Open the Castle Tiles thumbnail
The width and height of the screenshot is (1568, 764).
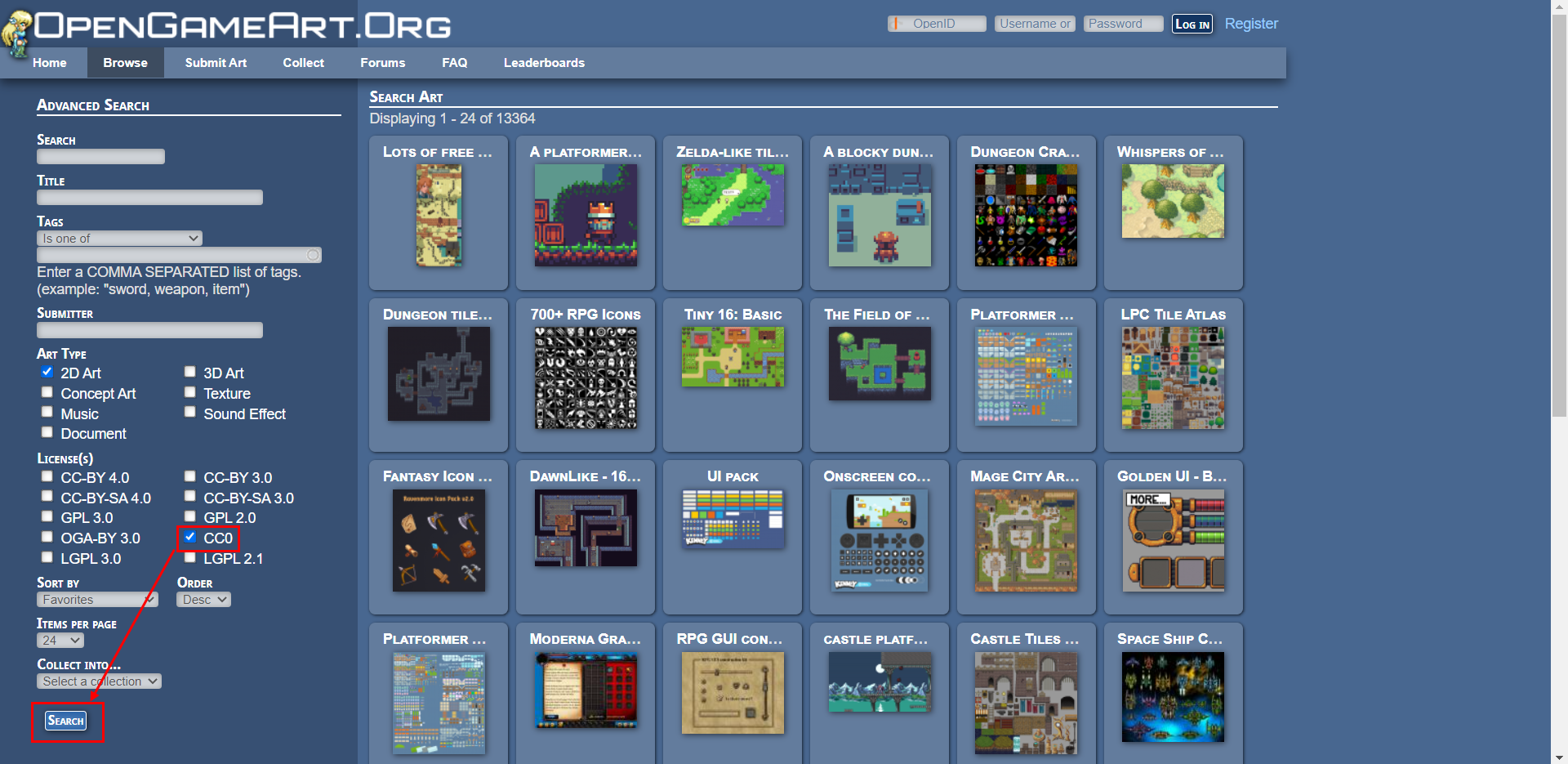[x=1026, y=703]
